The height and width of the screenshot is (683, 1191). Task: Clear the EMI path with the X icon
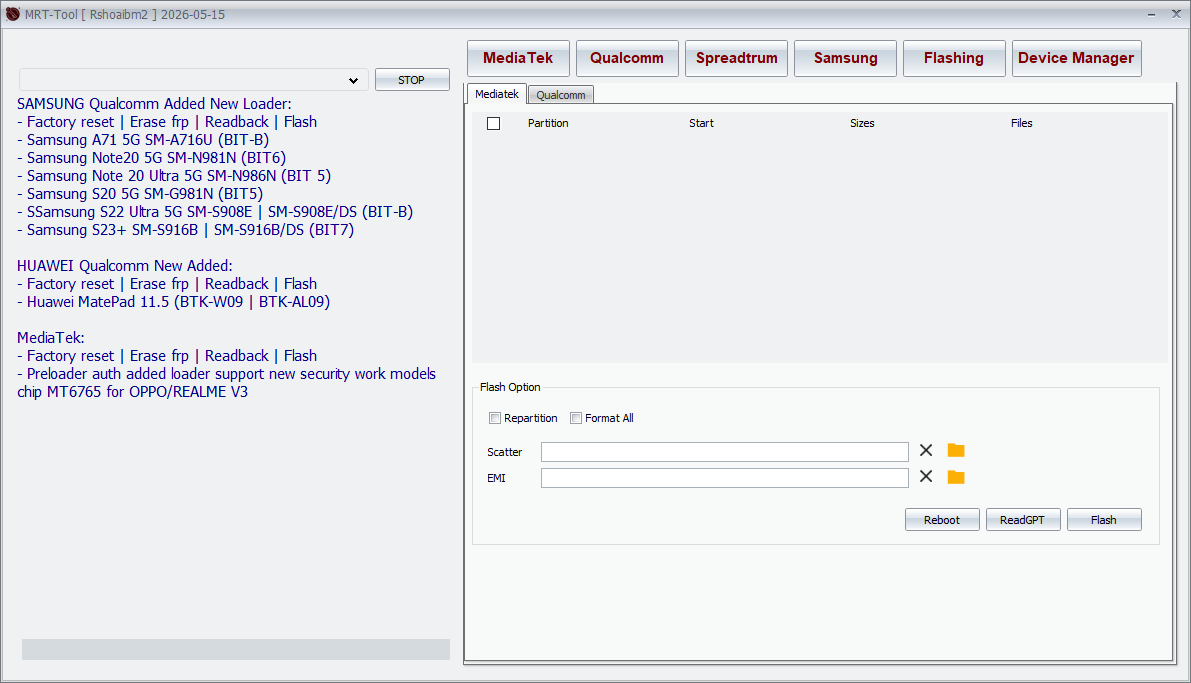click(925, 477)
